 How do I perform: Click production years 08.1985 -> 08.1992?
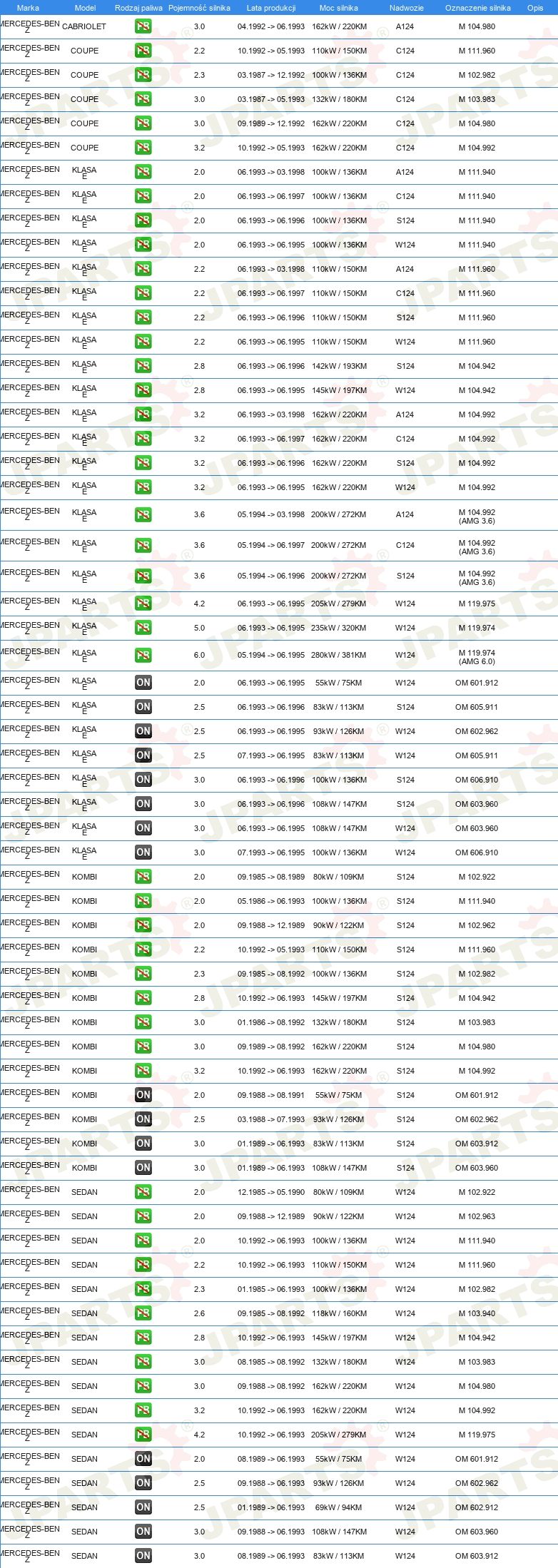click(x=271, y=1362)
